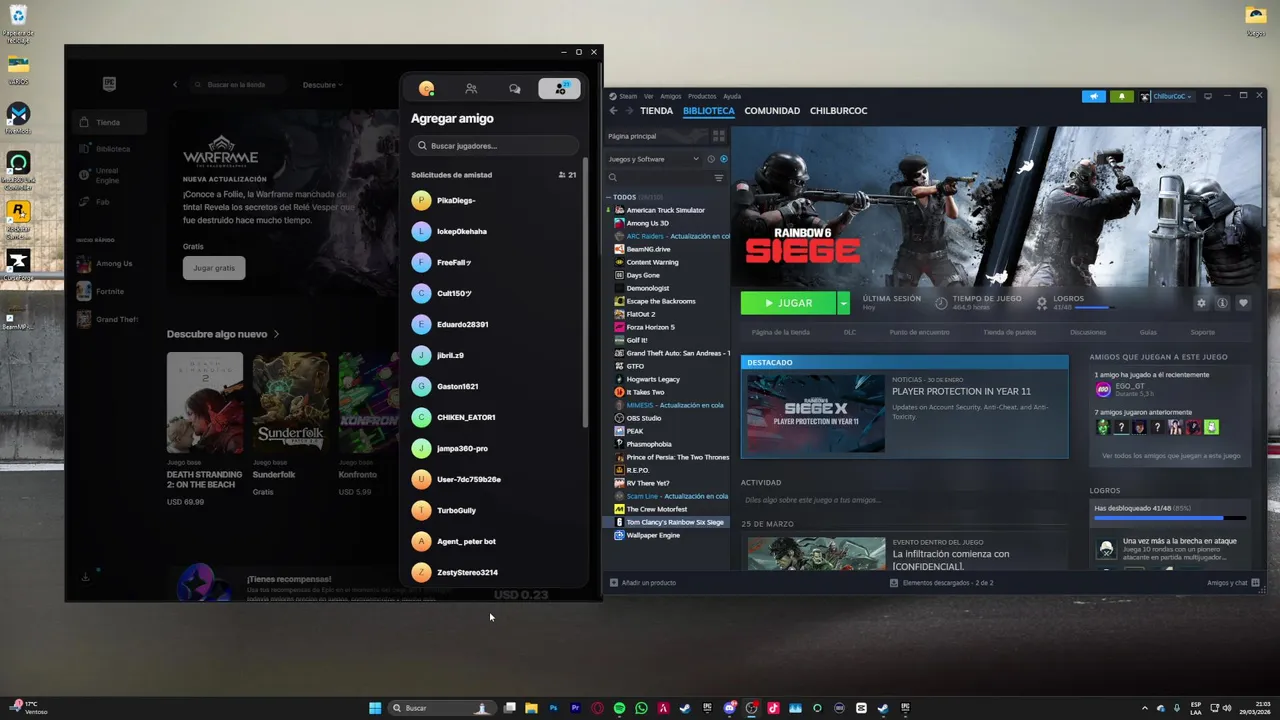Select friend request from ZestyStereo3214
The width and height of the screenshot is (1280, 720).
(495, 572)
